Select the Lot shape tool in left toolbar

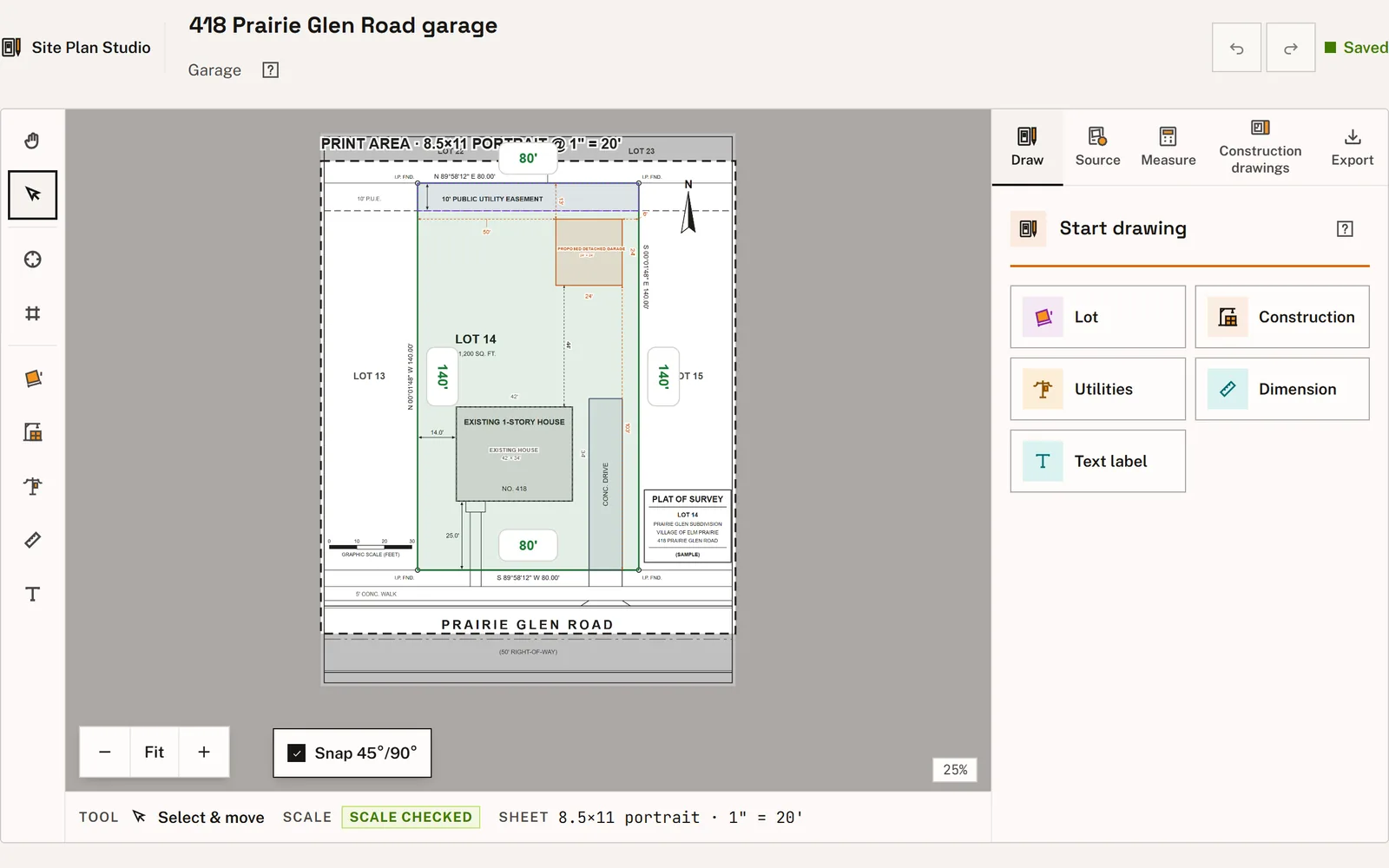click(x=33, y=378)
